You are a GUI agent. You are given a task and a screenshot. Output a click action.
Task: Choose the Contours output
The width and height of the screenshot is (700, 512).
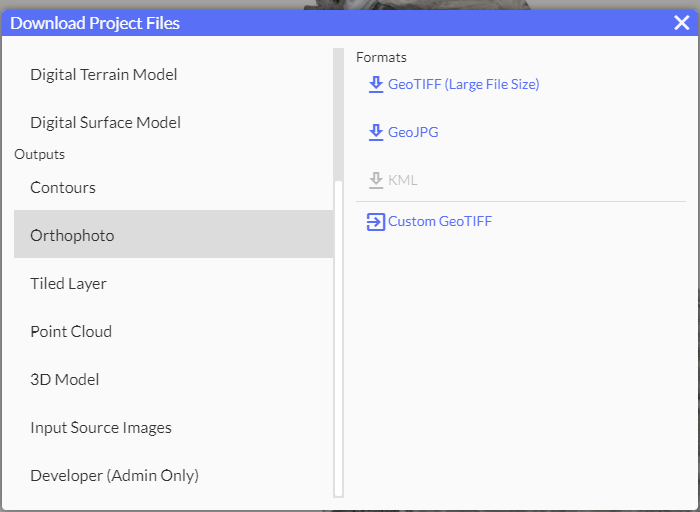pyautogui.click(x=63, y=188)
